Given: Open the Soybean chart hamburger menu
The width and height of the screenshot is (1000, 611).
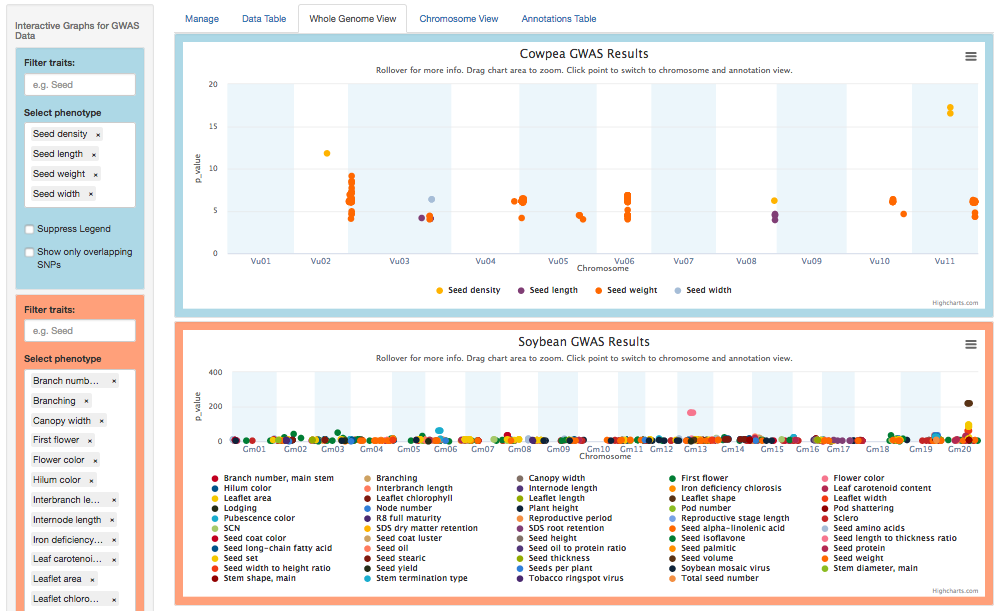Looking at the screenshot, I should (970, 344).
